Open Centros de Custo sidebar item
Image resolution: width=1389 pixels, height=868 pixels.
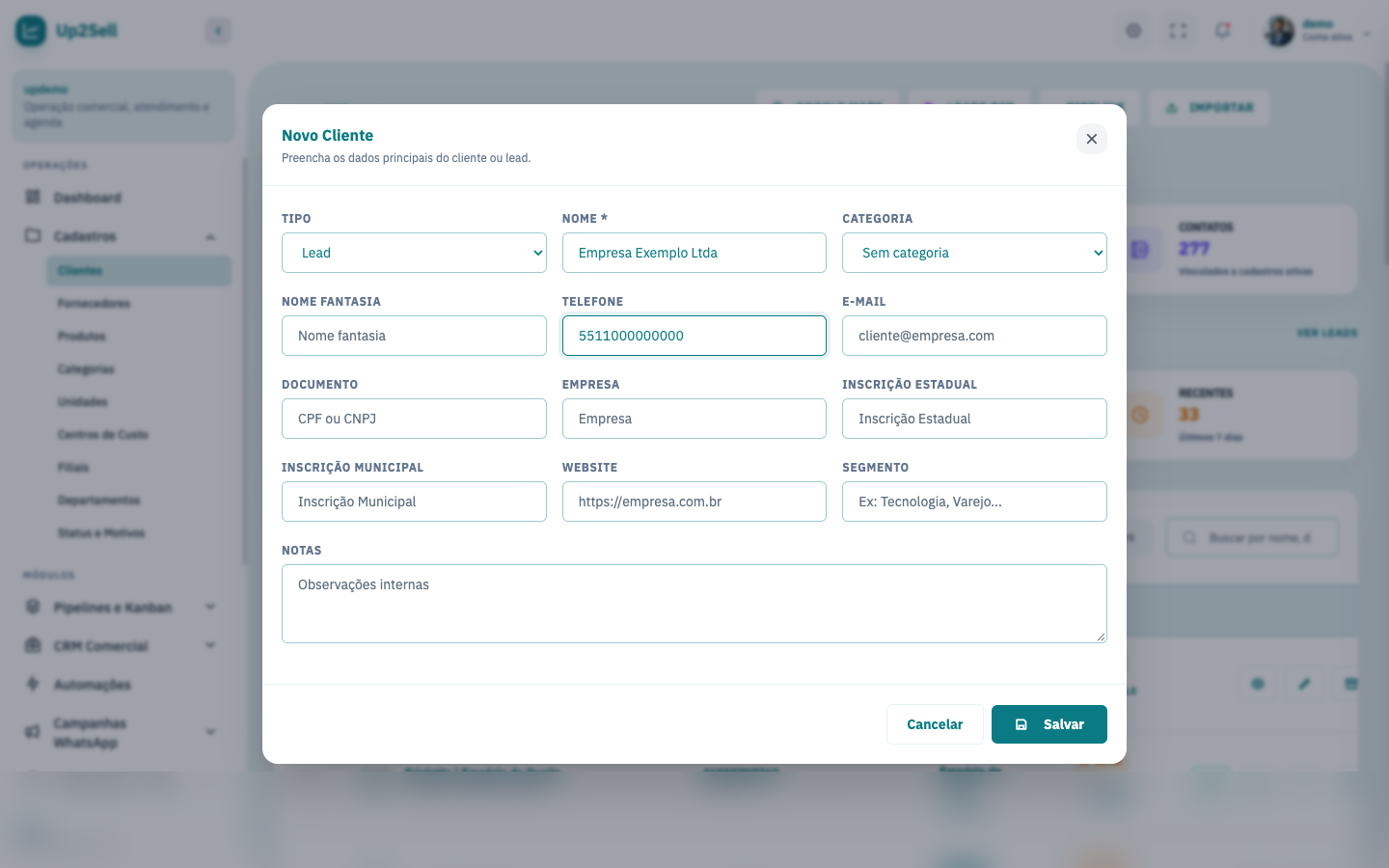coord(139,435)
